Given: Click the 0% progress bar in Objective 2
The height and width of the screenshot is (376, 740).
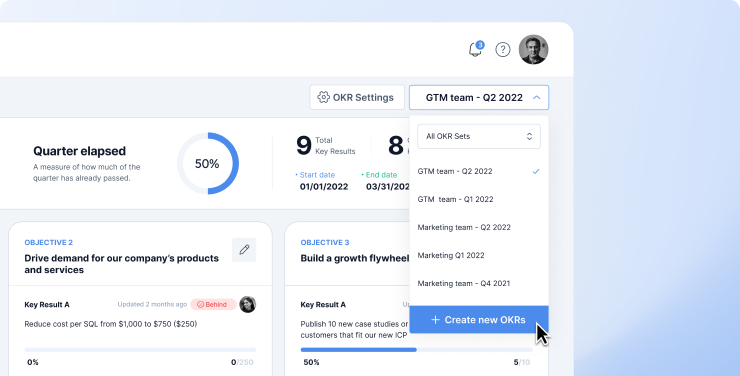Looking at the screenshot, I should (x=140, y=350).
